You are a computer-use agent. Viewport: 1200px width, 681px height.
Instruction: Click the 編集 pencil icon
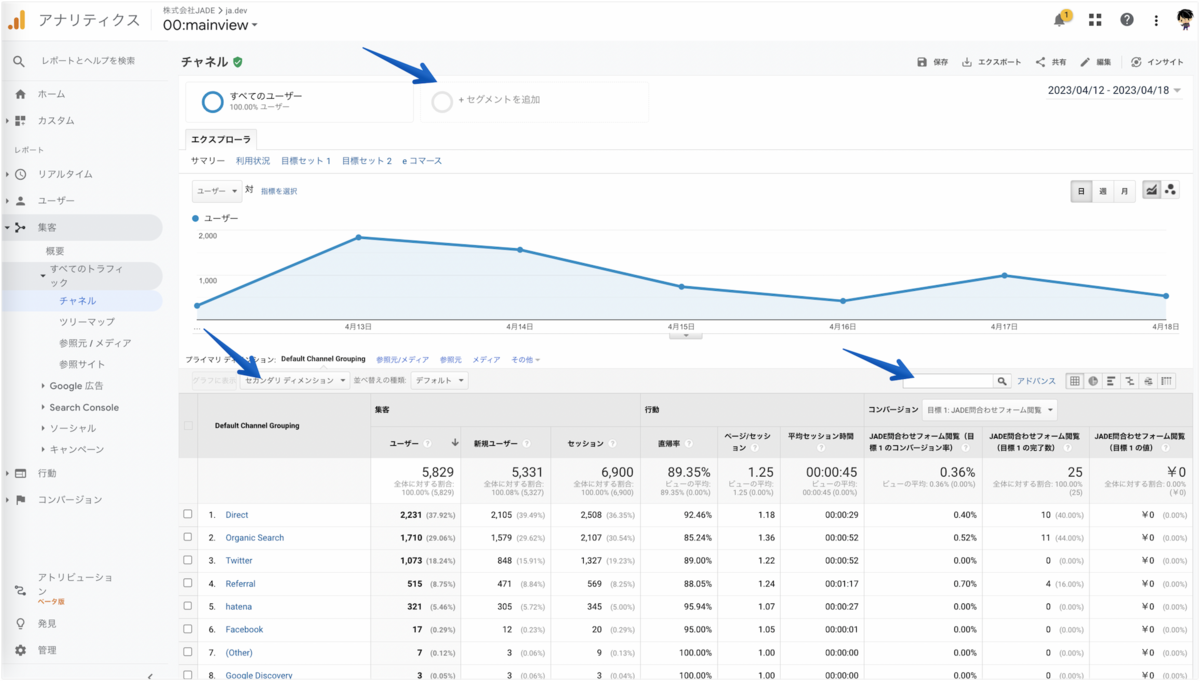pyautogui.click(x=1085, y=62)
